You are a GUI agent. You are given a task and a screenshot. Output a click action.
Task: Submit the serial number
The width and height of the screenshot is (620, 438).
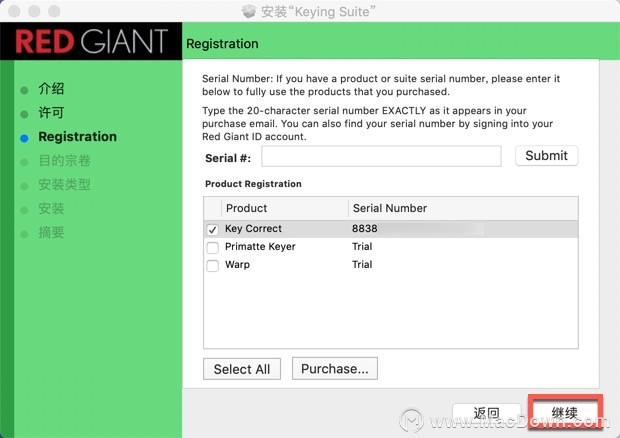click(x=546, y=156)
